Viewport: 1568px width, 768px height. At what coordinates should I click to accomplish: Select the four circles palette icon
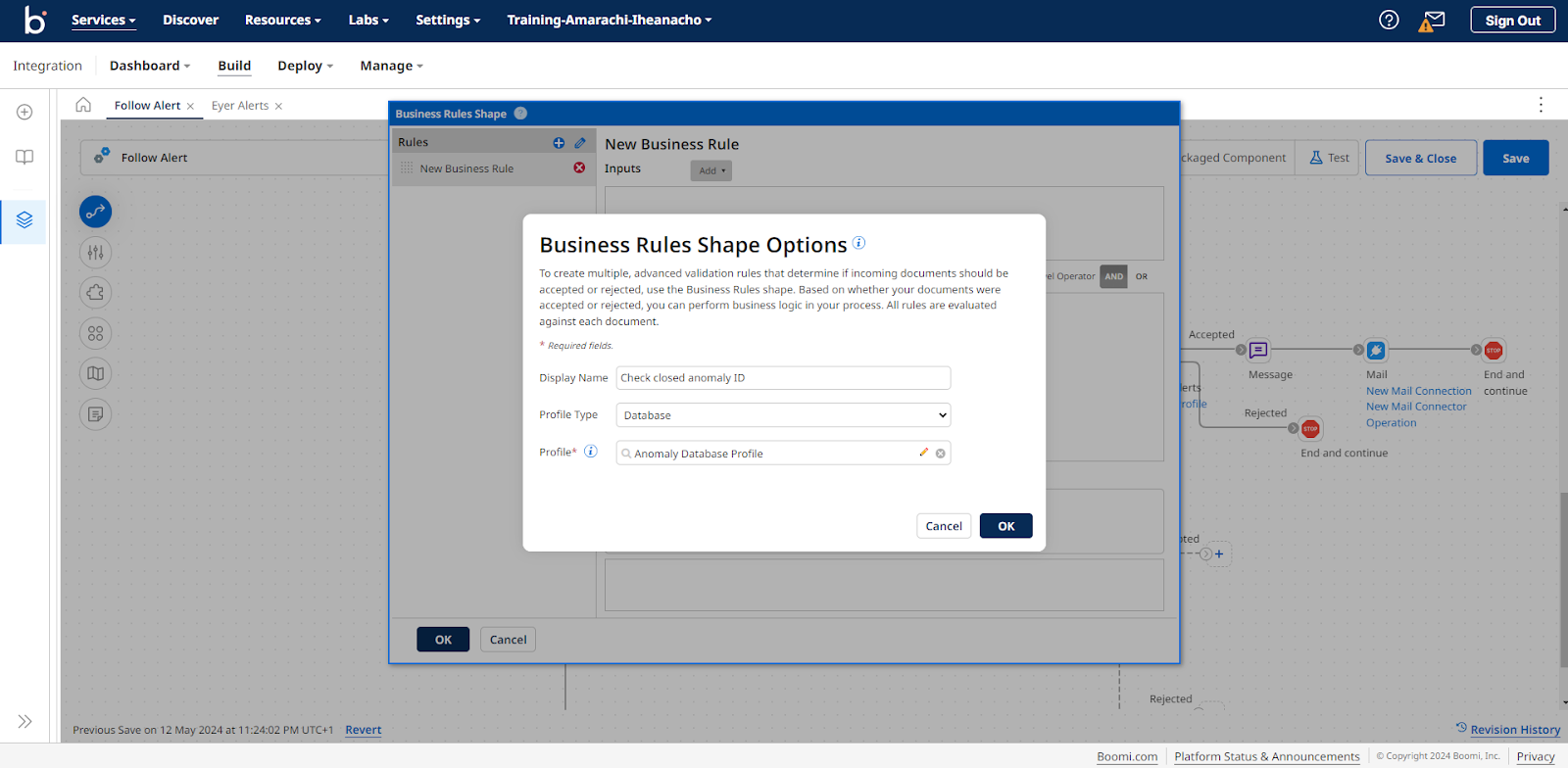[95, 333]
